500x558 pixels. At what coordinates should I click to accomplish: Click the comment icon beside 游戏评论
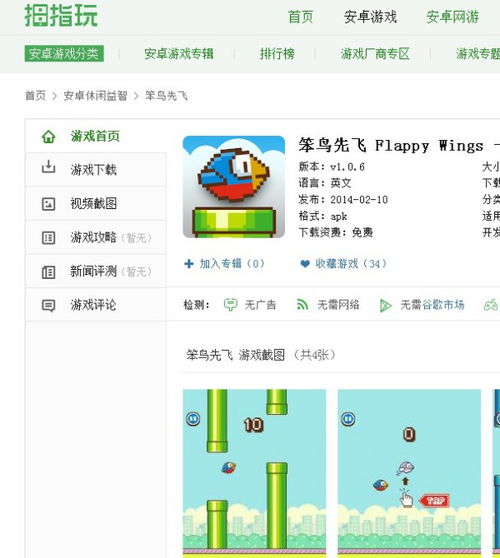coord(48,306)
